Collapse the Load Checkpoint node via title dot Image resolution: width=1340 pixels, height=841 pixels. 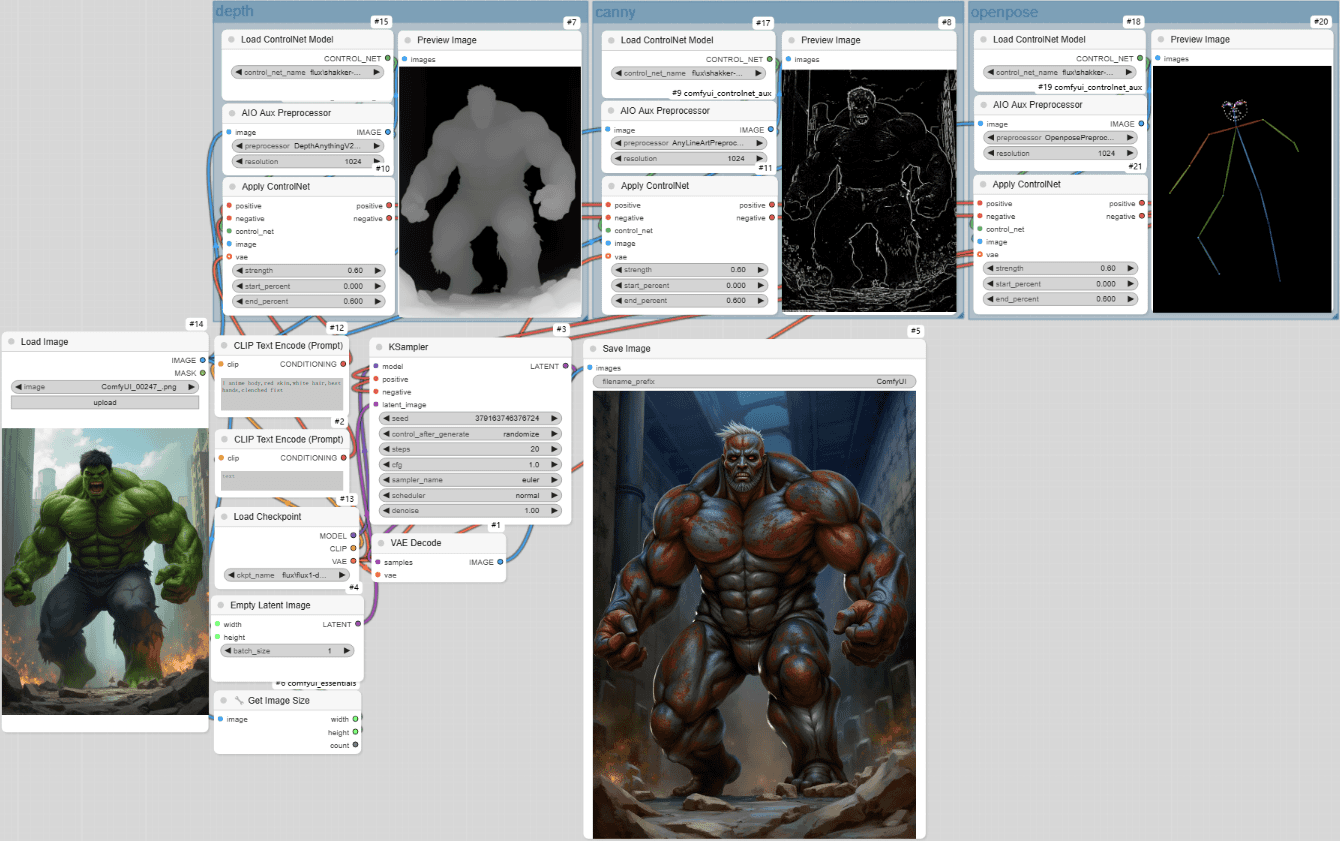[x=224, y=517]
